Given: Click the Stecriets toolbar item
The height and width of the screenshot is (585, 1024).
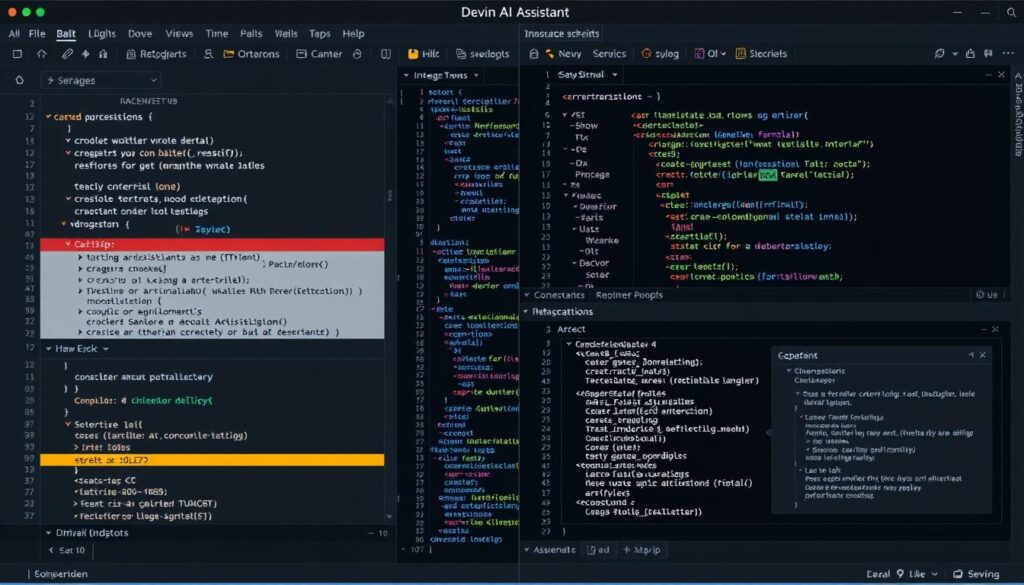Looking at the screenshot, I should (761, 54).
